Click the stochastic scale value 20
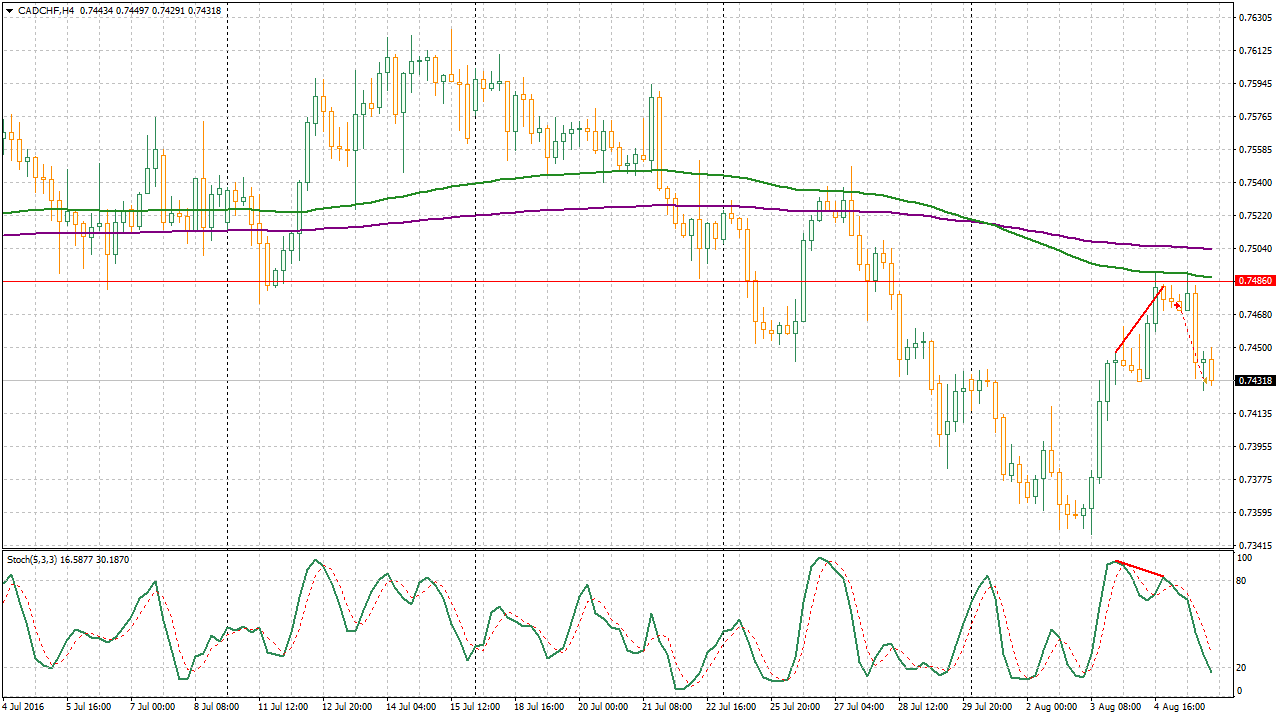The width and height of the screenshot is (1276, 718). tap(1242, 668)
